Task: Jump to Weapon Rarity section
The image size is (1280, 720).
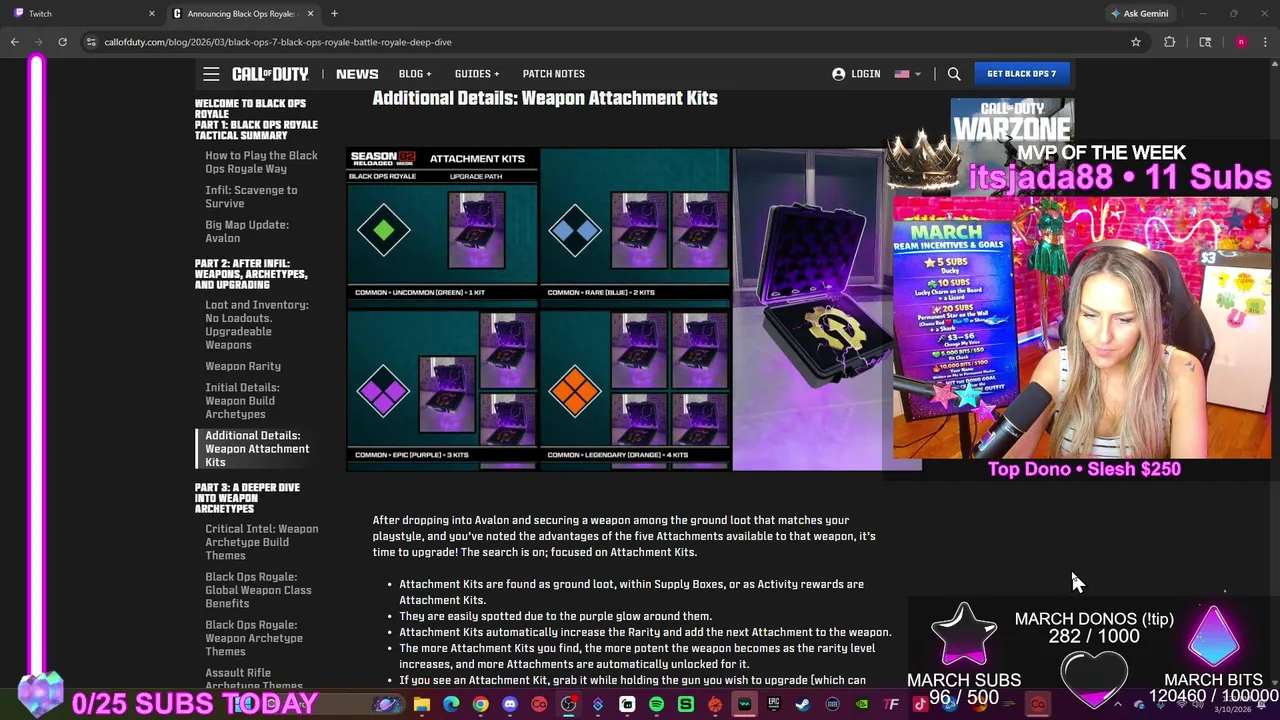Action: (x=243, y=366)
